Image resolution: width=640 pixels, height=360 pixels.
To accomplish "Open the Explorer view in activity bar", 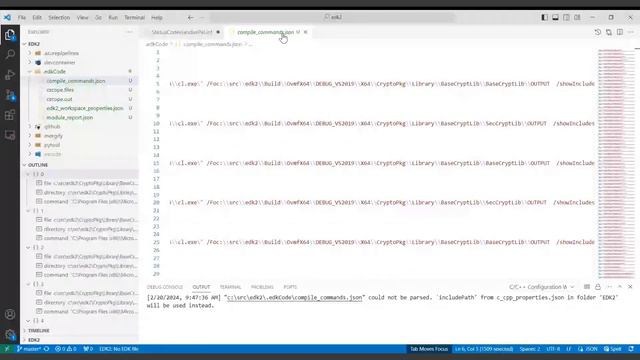I will [10, 35].
